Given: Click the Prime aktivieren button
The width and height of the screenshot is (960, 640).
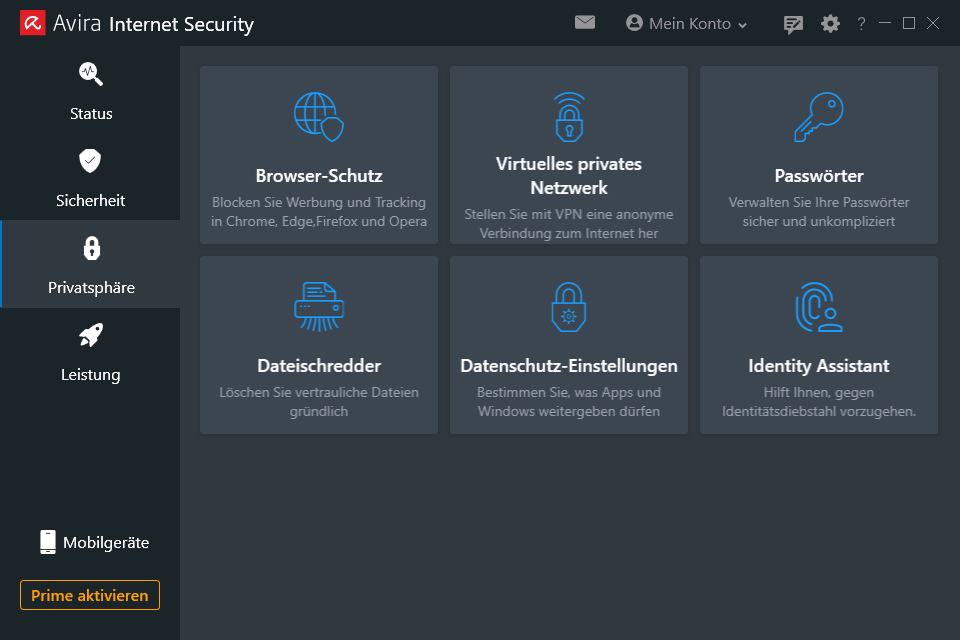Looking at the screenshot, I should [90, 595].
